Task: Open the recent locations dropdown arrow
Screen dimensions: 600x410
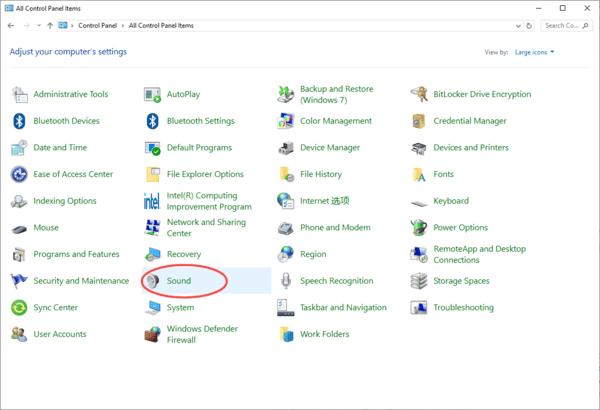Action: 39,26
